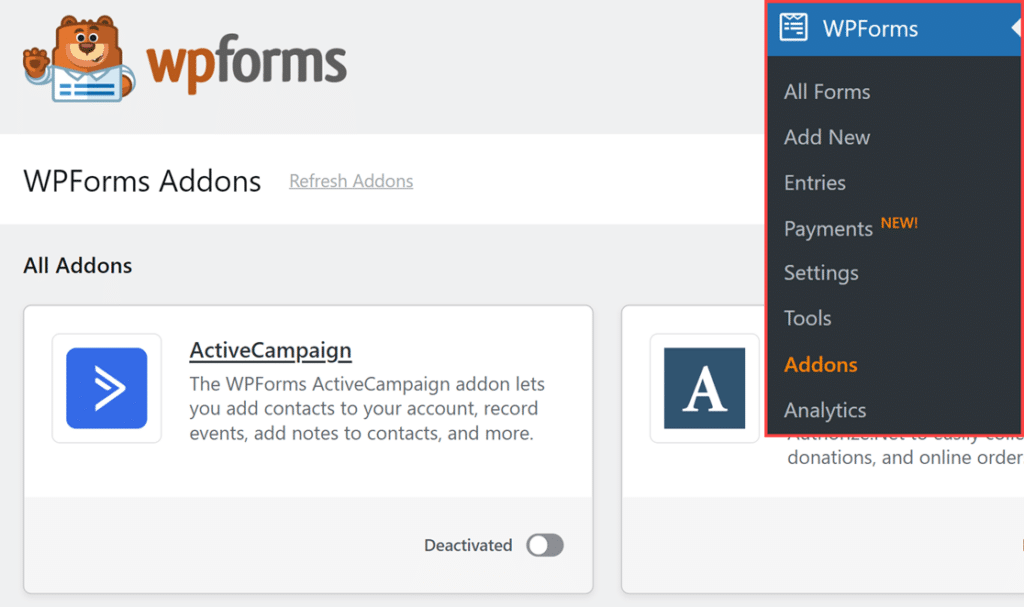Click the WPForms bear mascot logo

tap(78, 59)
